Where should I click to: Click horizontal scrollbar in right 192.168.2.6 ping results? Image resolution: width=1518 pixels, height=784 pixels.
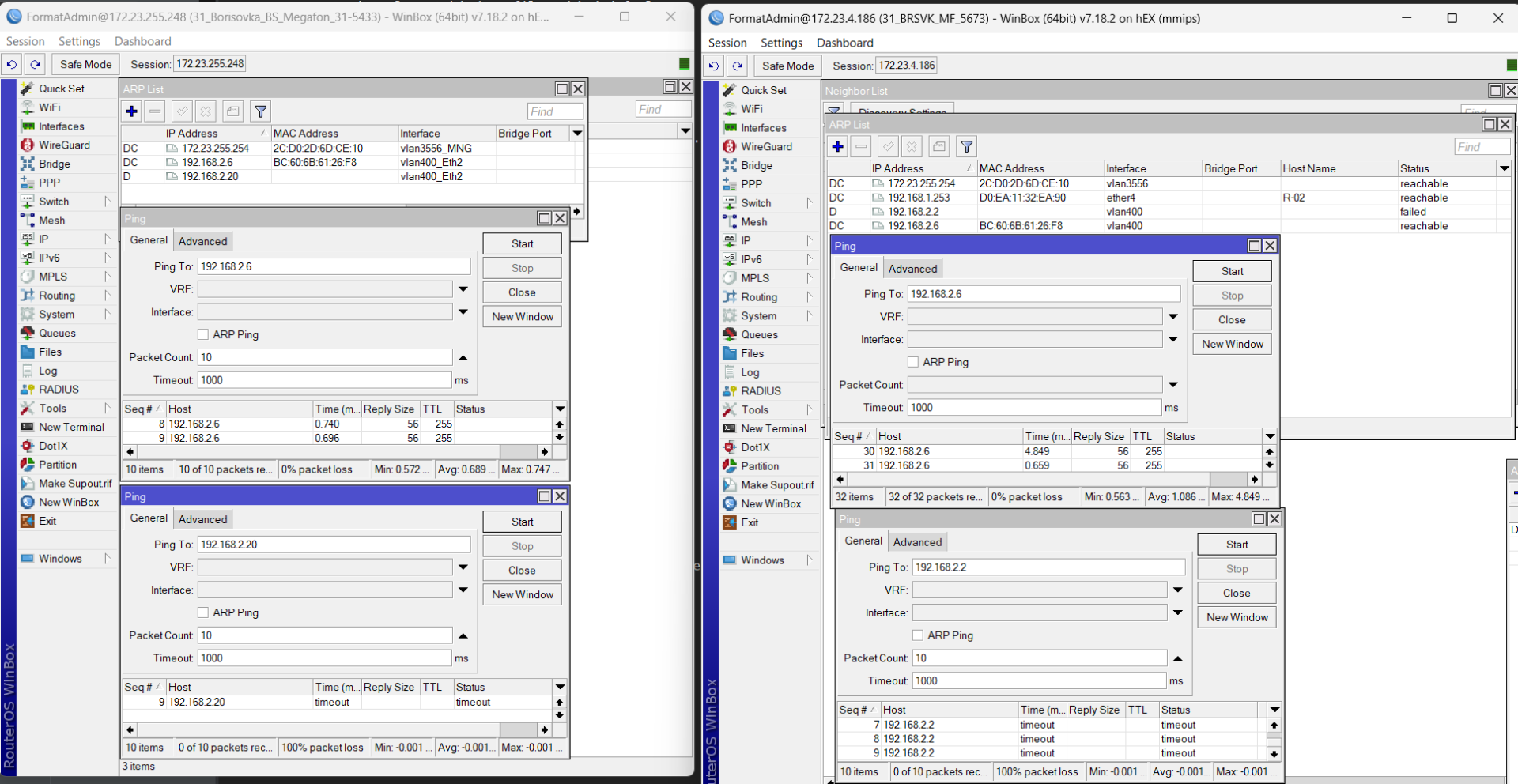[x=1048, y=480]
